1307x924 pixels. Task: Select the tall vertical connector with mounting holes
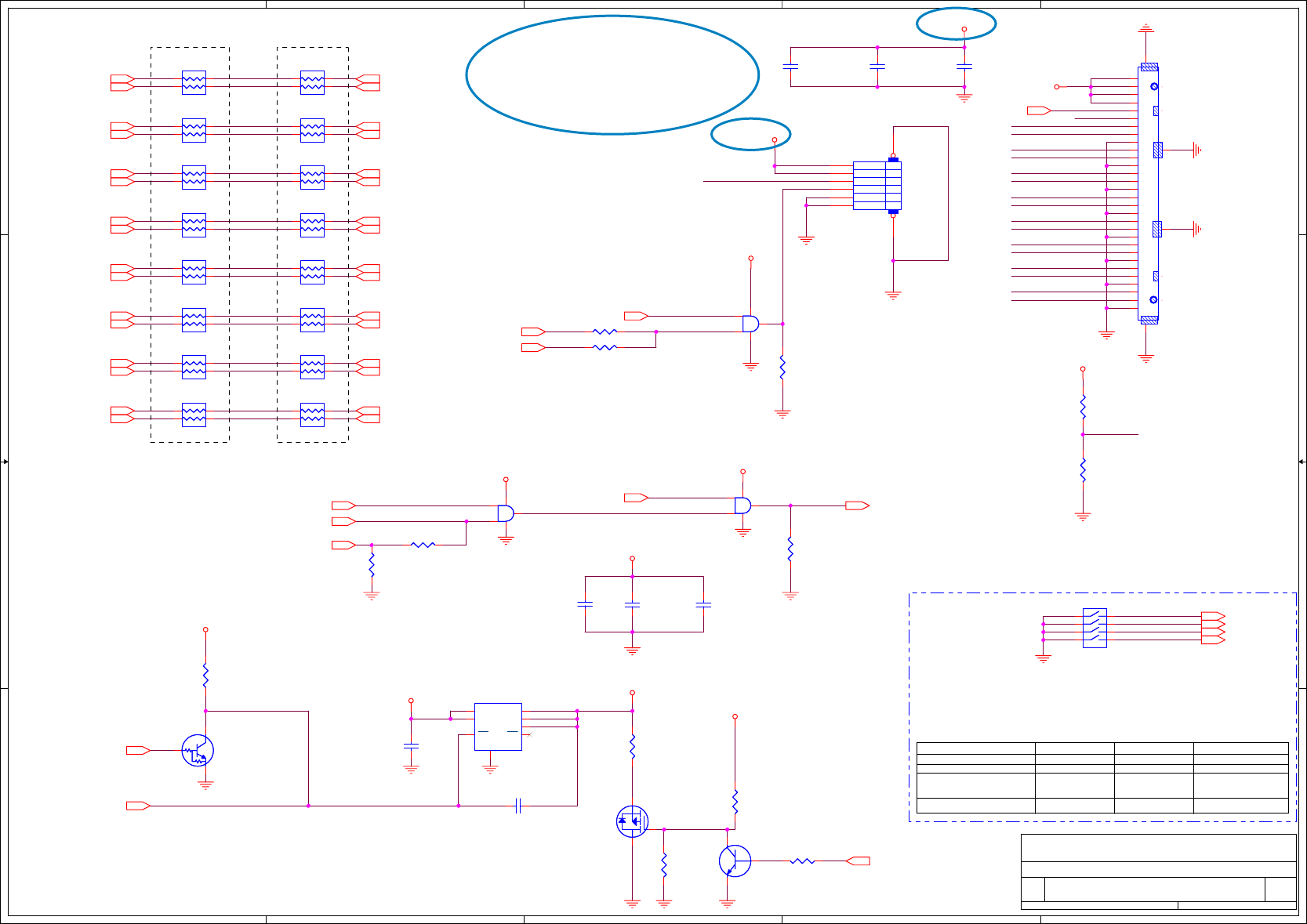(x=1149, y=194)
